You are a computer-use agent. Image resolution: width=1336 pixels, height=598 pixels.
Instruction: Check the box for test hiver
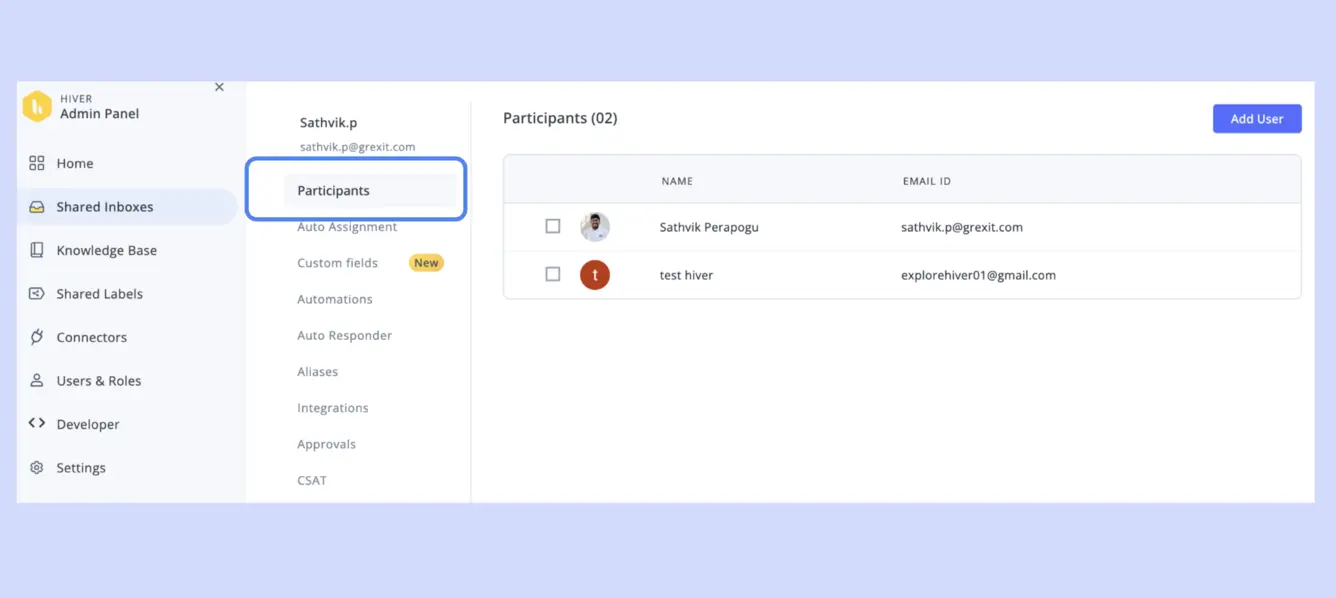[x=553, y=274]
